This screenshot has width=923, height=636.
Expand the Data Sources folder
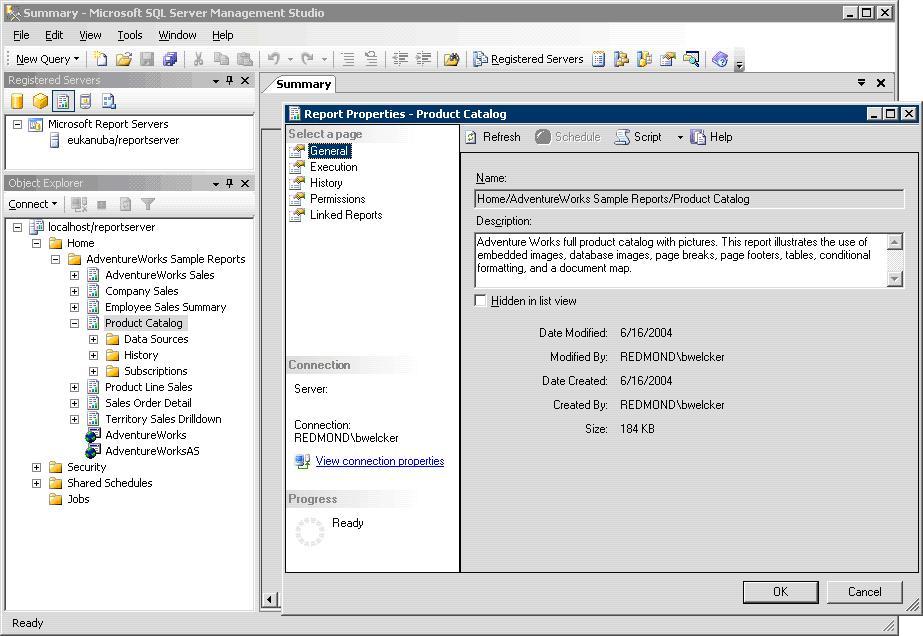pos(93,339)
